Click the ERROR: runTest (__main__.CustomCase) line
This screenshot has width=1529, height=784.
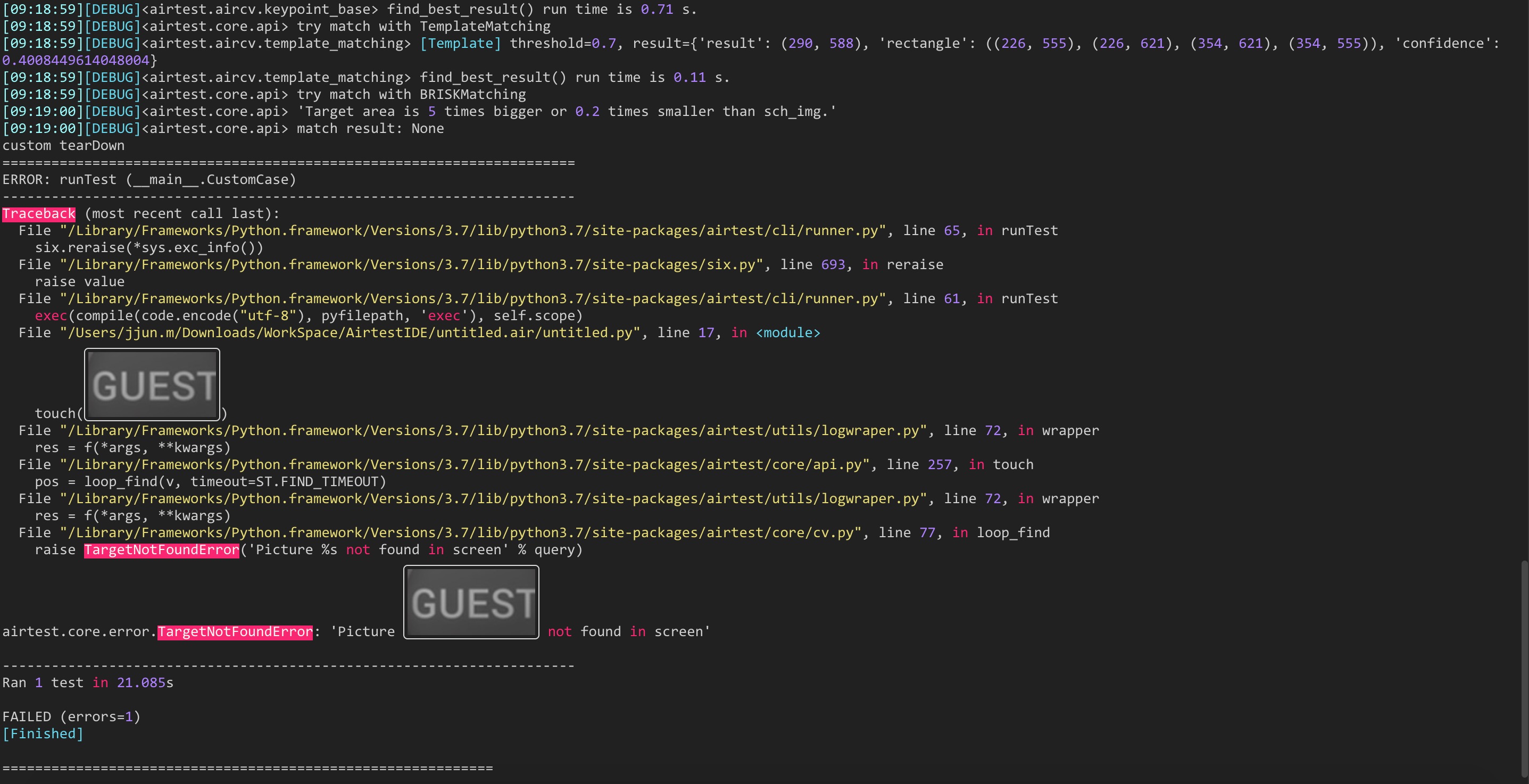click(148, 180)
